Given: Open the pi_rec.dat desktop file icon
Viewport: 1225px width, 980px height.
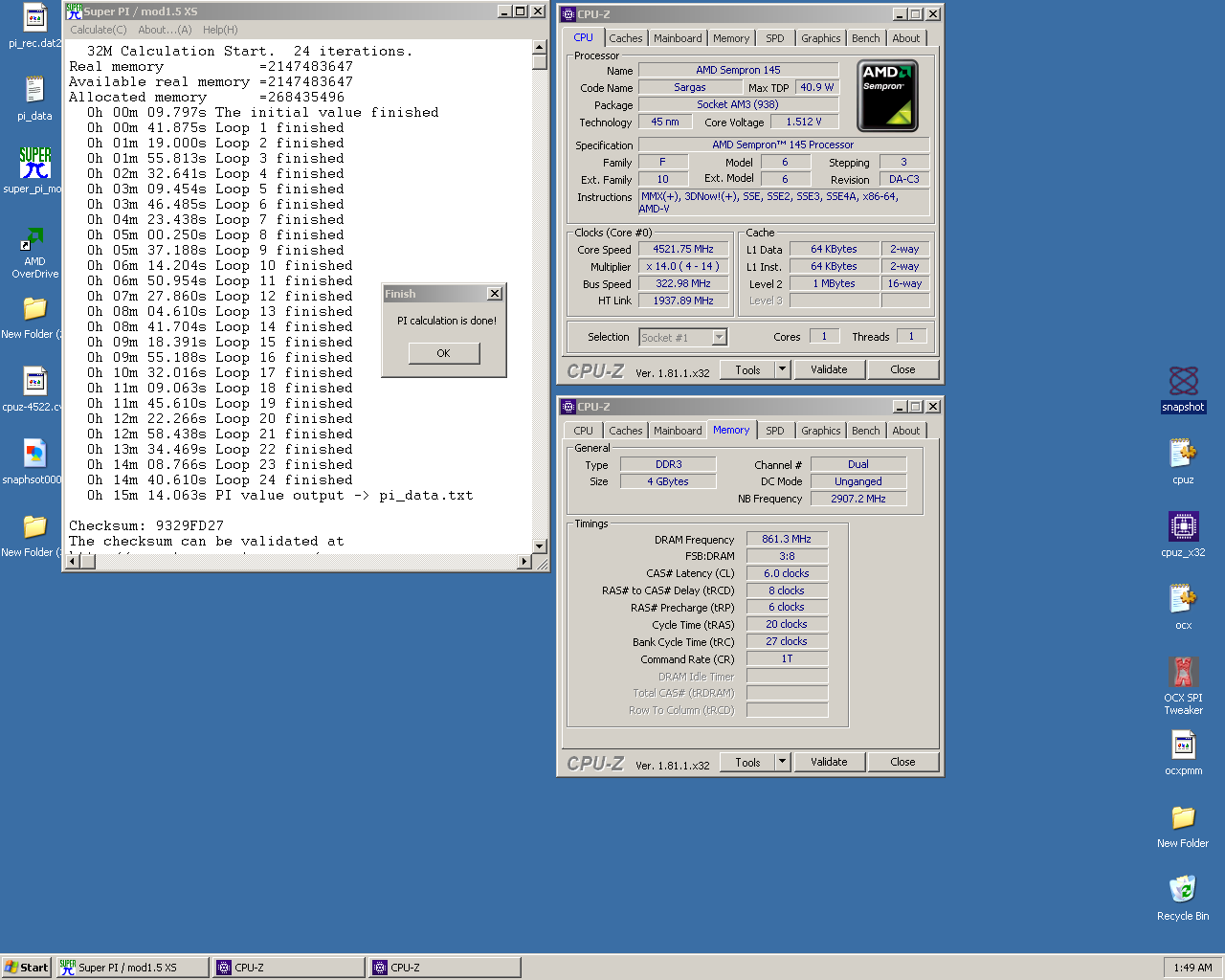Looking at the screenshot, I should point(34,17).
